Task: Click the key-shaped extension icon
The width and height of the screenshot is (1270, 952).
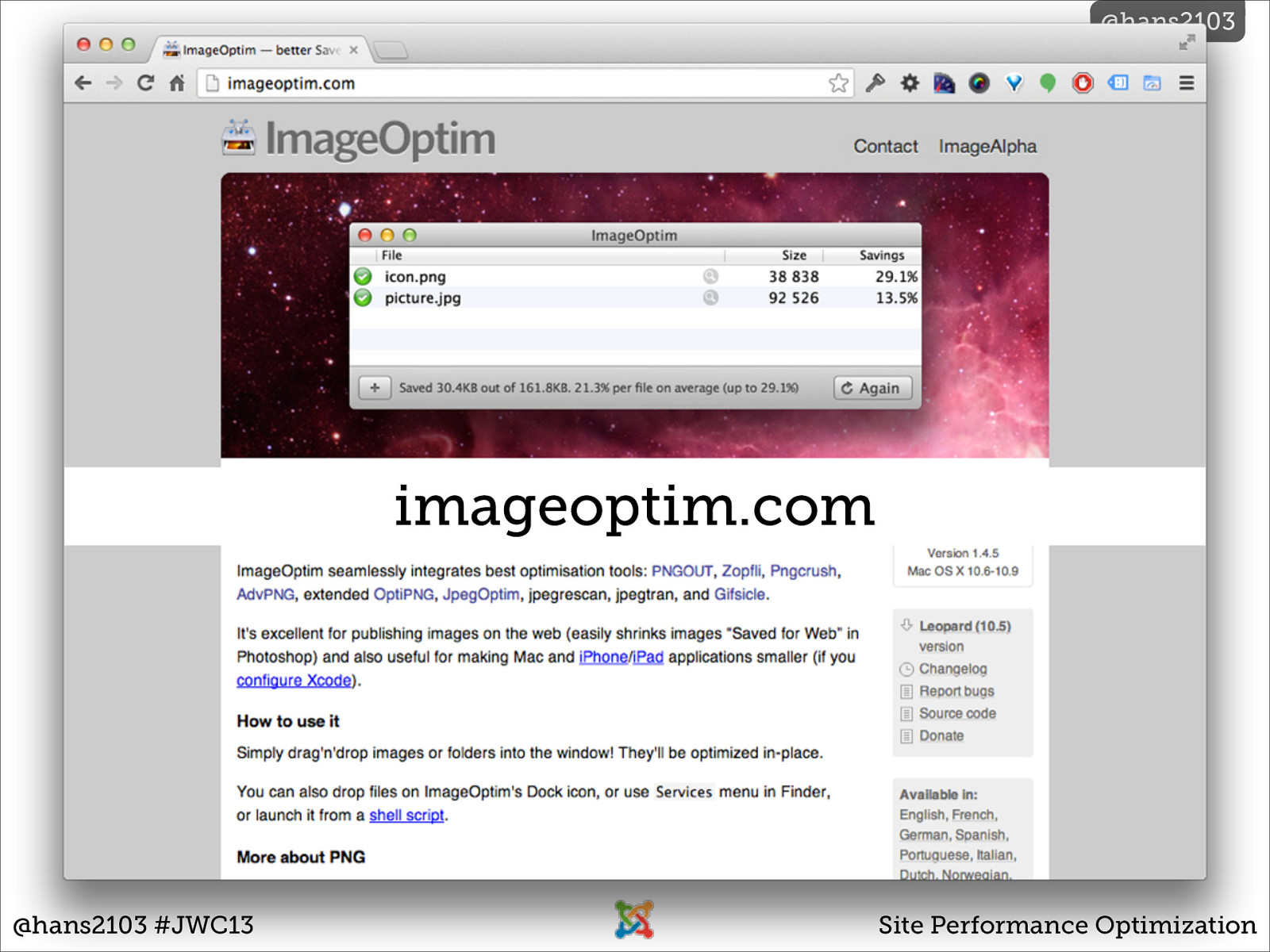Action: pos(876,83)
